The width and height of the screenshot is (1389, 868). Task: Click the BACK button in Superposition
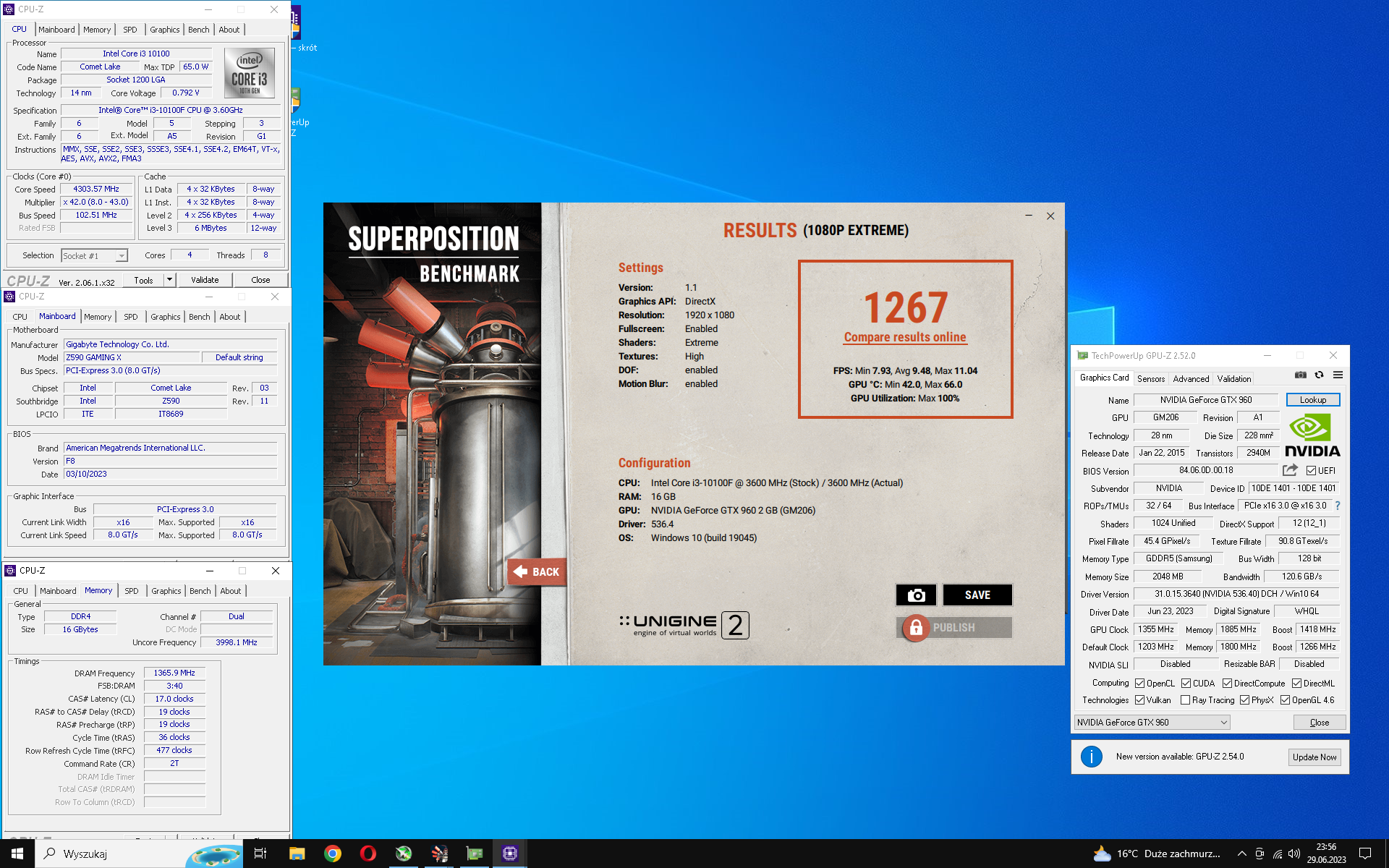click(536, 571)
